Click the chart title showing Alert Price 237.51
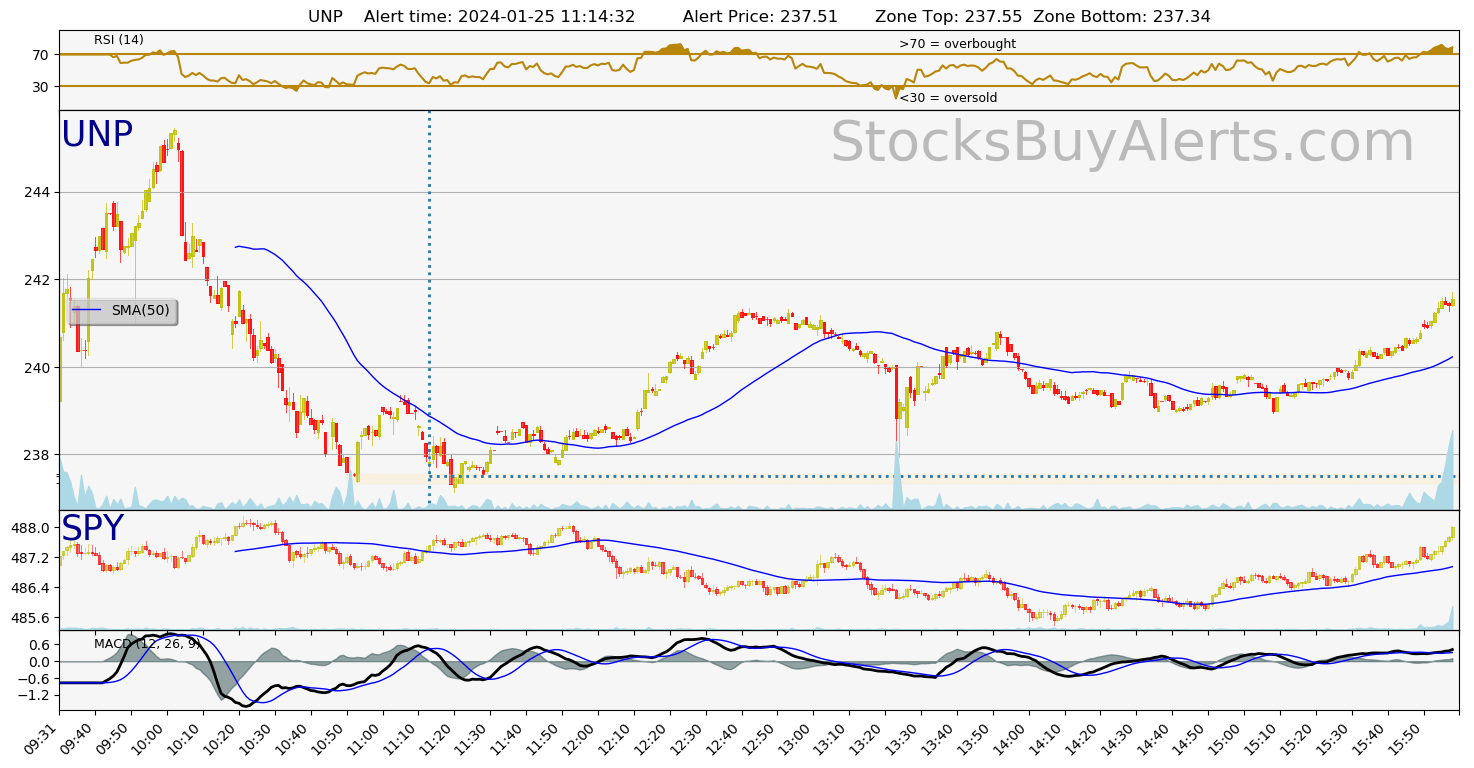Viewport: 1474px width, 768px height. pos(758,16)
